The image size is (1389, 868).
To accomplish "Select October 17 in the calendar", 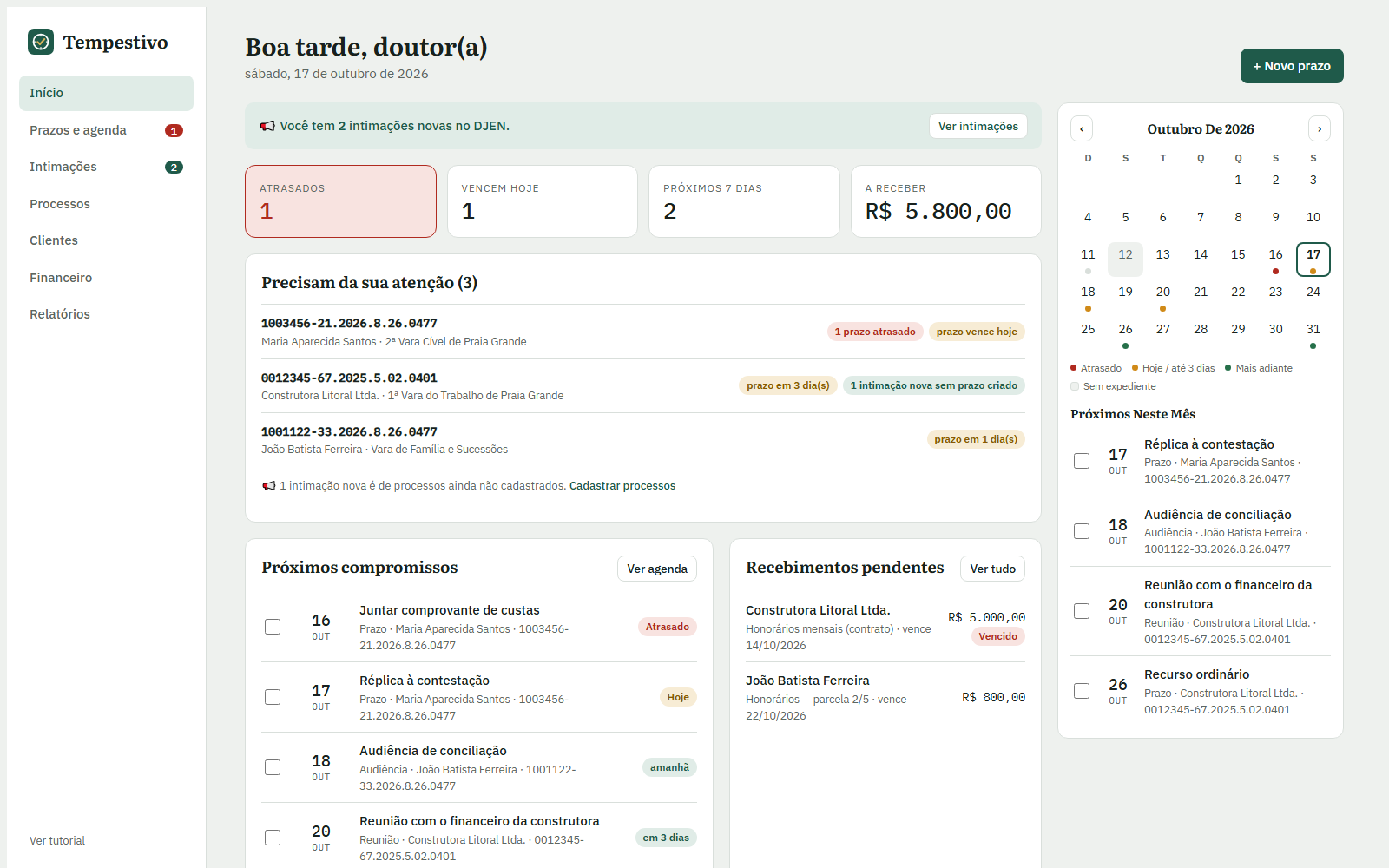I will 1313,259.
